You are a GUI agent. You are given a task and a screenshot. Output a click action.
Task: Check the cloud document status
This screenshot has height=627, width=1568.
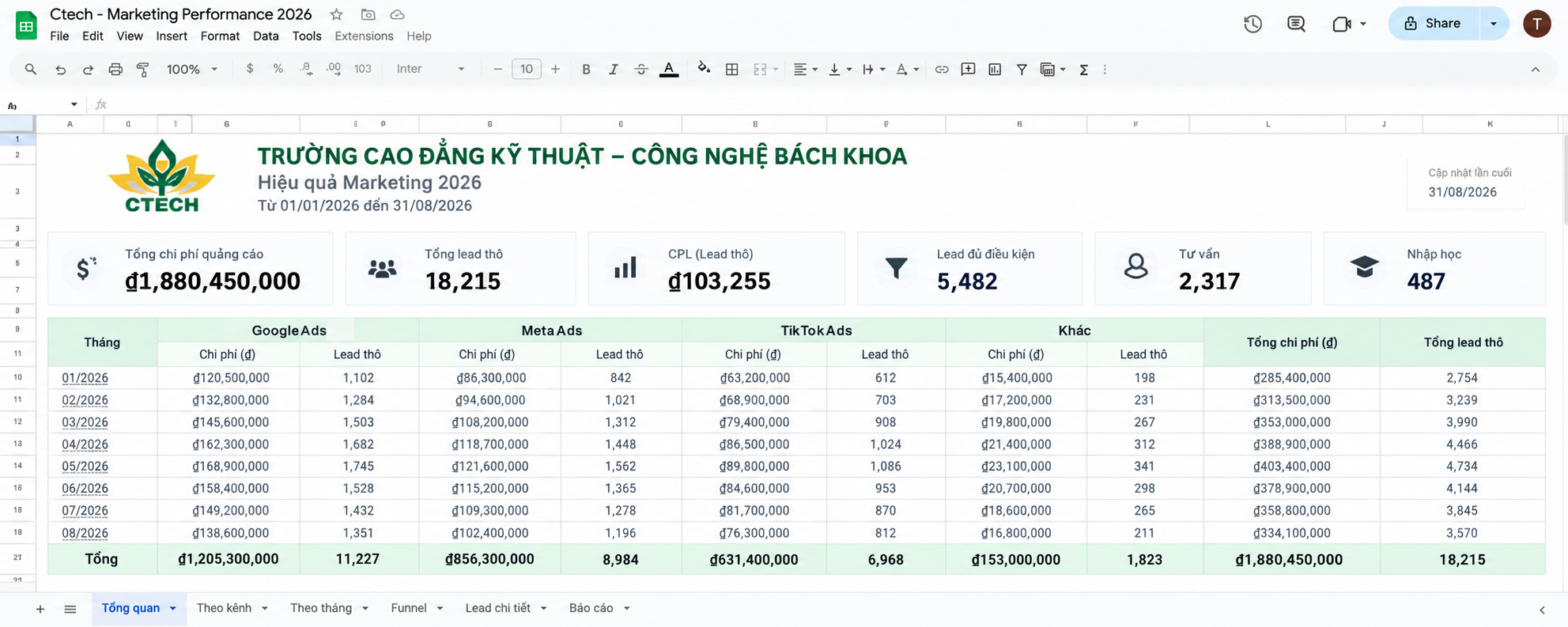click(398, 14)
